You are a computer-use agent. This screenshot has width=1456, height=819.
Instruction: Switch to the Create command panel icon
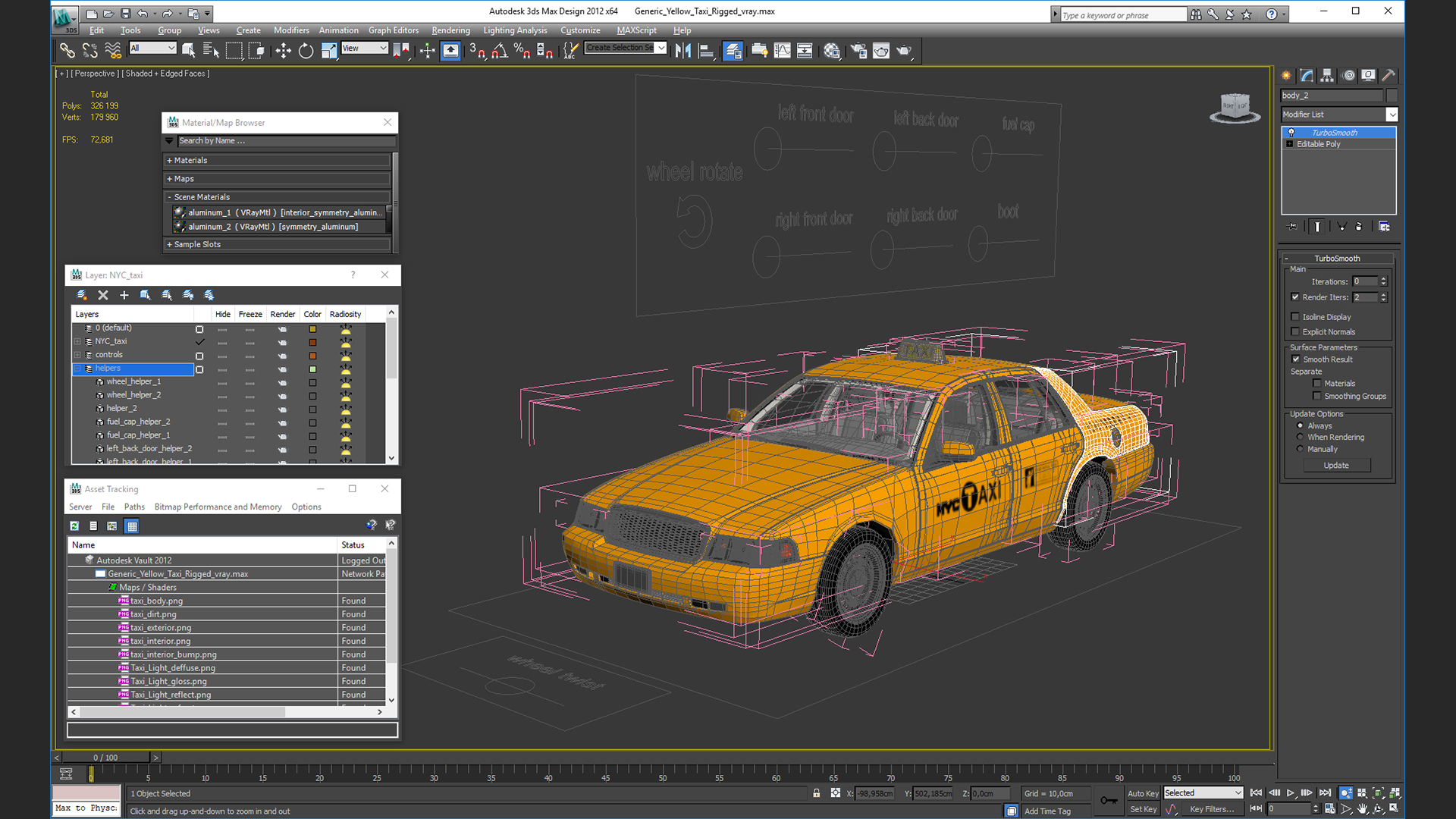pos(1286,75)
